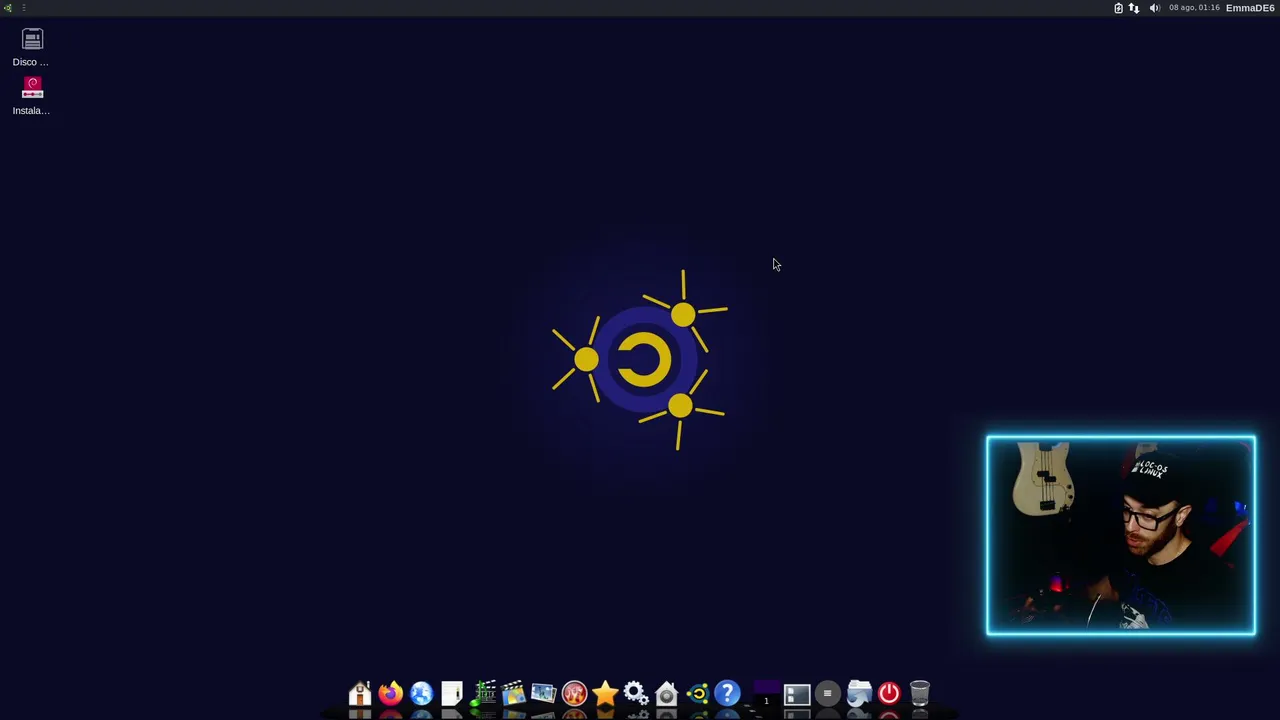Viewport: 1280px width, 720px height.
Task: Open the home folder from the dock
Action: pos(360,693)
